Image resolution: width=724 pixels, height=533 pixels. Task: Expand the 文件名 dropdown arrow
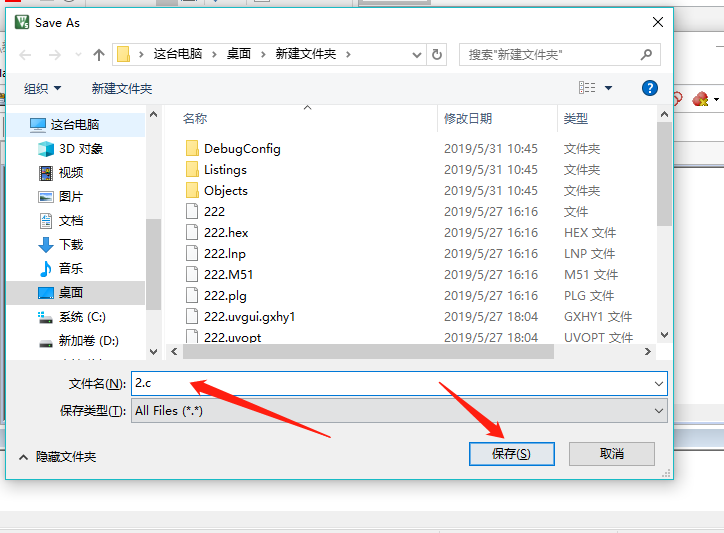659,383
